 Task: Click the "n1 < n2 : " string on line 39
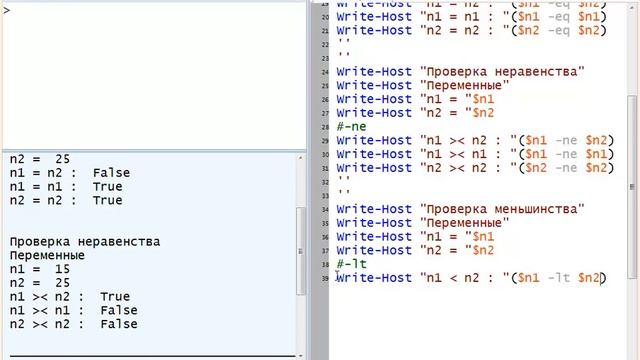465,278
